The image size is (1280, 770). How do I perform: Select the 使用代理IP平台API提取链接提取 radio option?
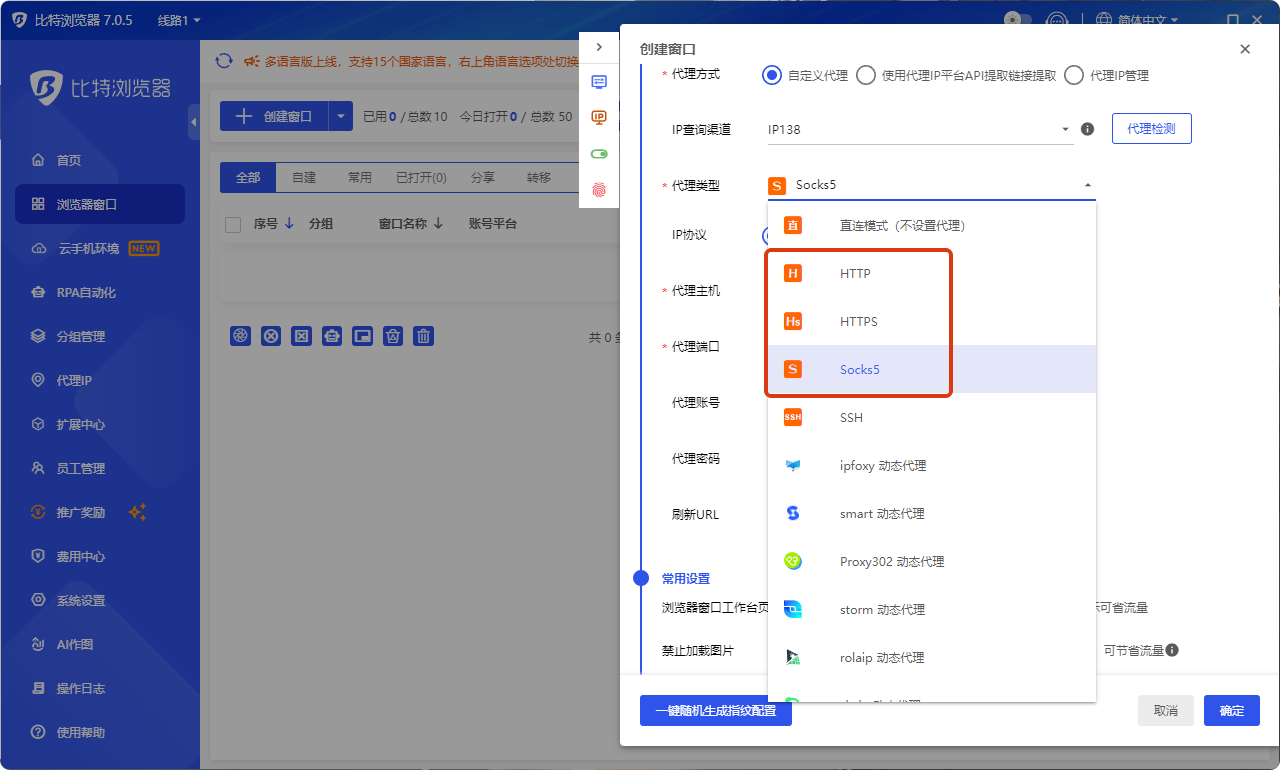pyautogui.click(x=865, y=75)
